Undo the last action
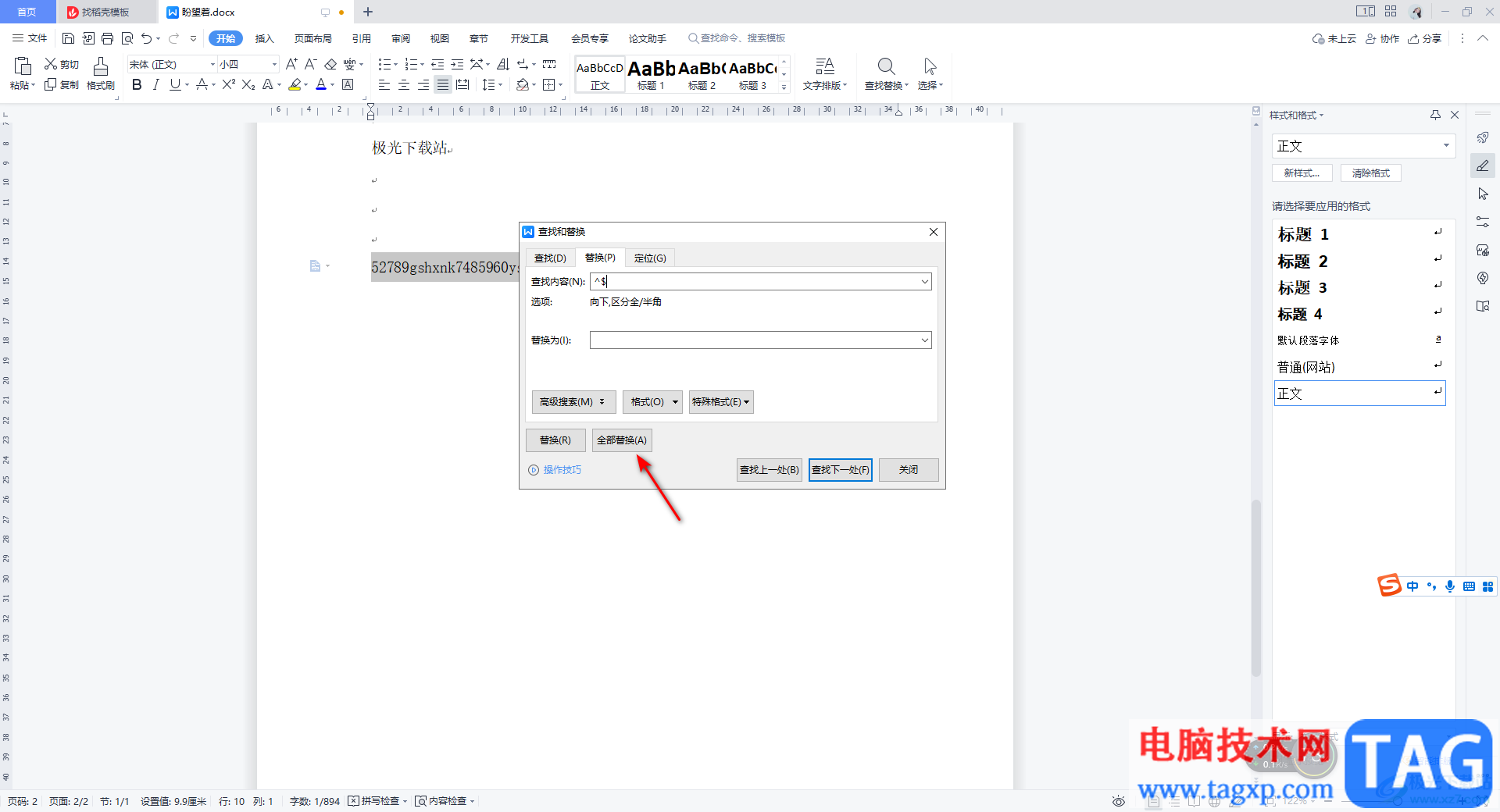The width and height of the screenshot is (1500, 812). [146, 38]
